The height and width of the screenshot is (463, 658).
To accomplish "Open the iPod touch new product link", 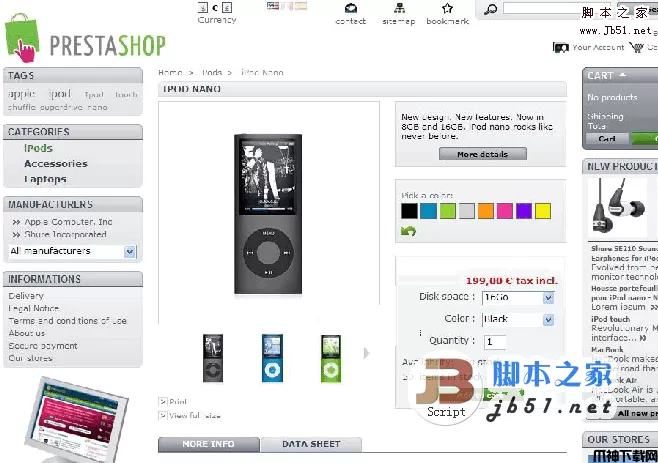I will click(x=611, y=319).
